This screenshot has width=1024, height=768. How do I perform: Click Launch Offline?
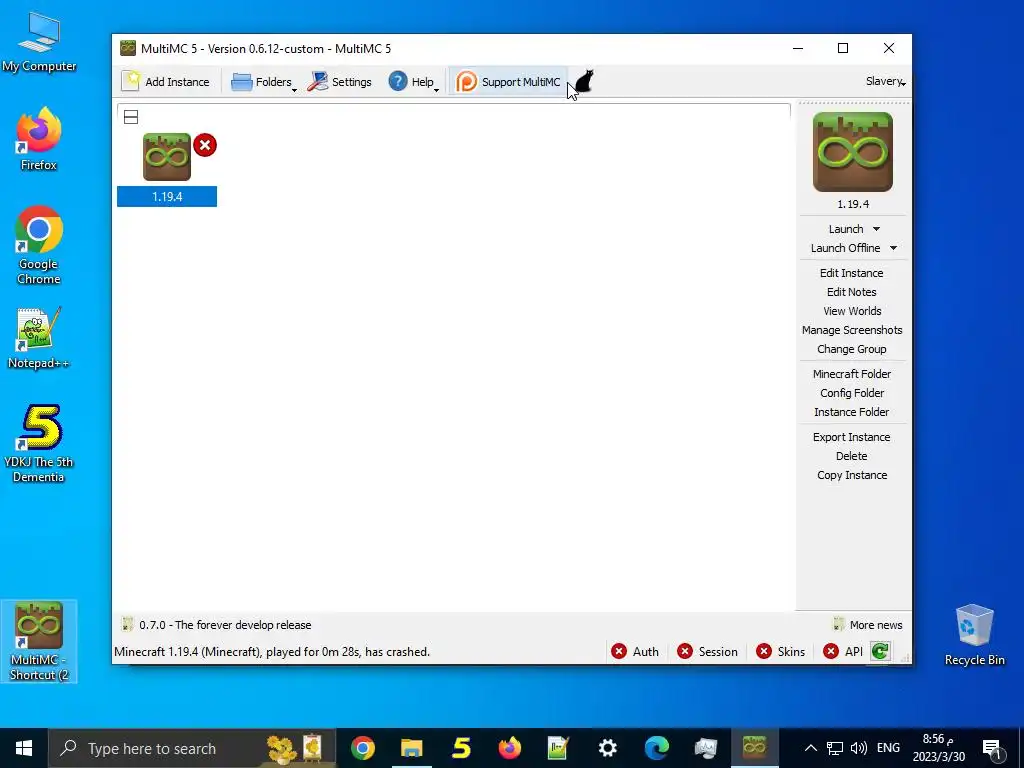point(845,248)
